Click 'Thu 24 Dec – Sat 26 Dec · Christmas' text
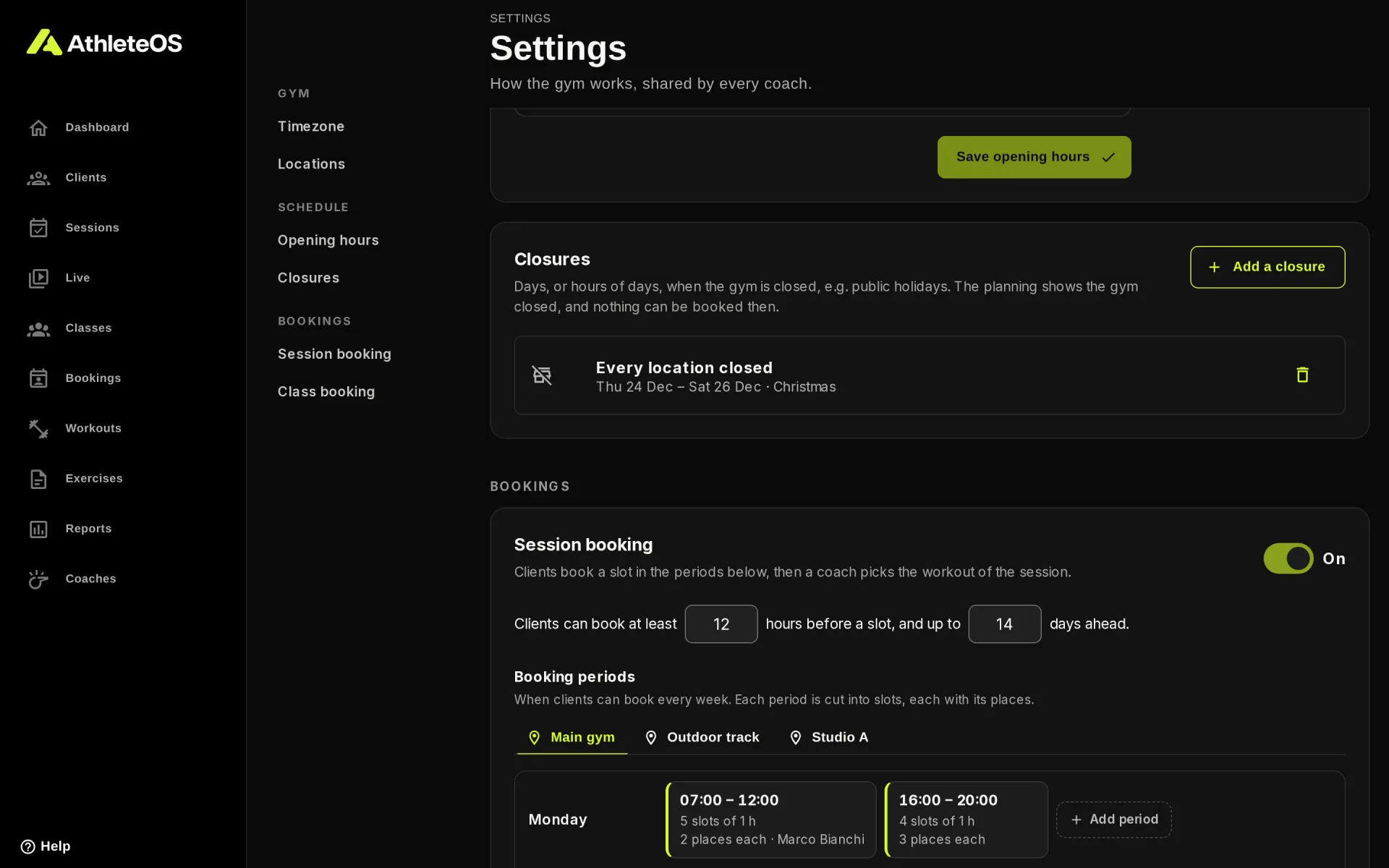Viewport: 1389px width, 868px height. tap(715, 387)
